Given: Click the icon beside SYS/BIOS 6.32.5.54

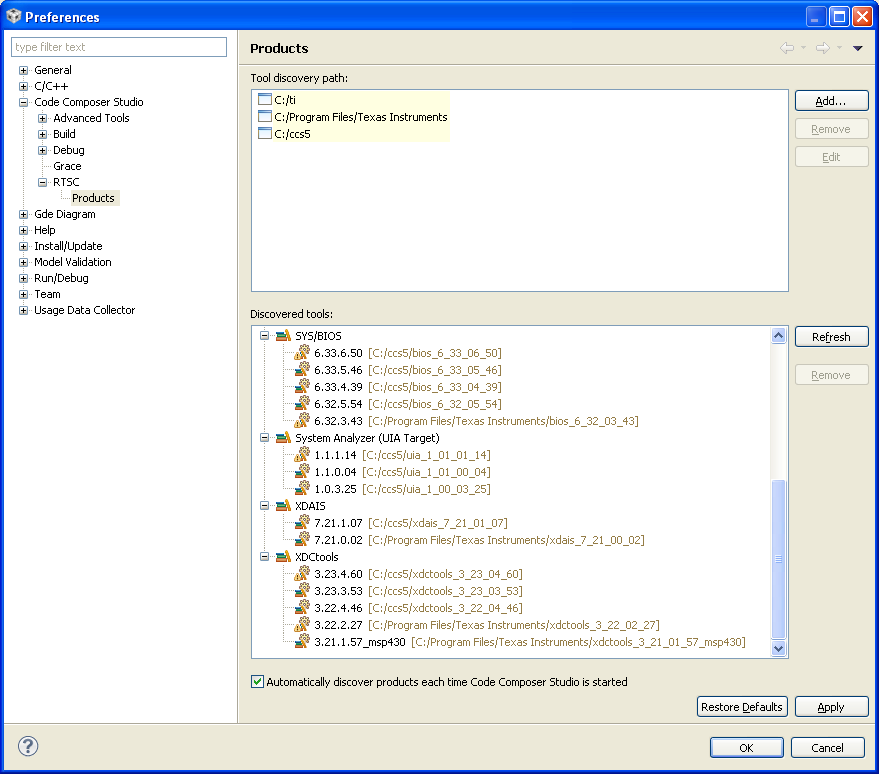Looking at the screenshot, I should pyautogui.click(x=302, y=404).
